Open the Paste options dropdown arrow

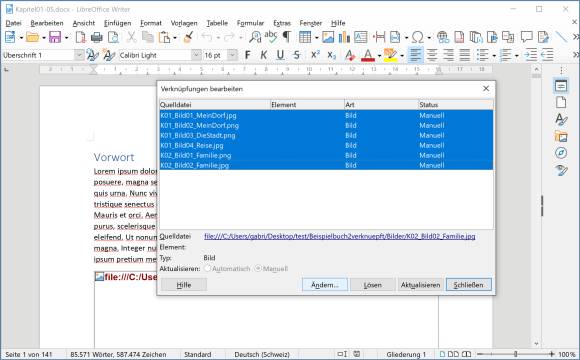click(x=175, y=37)
